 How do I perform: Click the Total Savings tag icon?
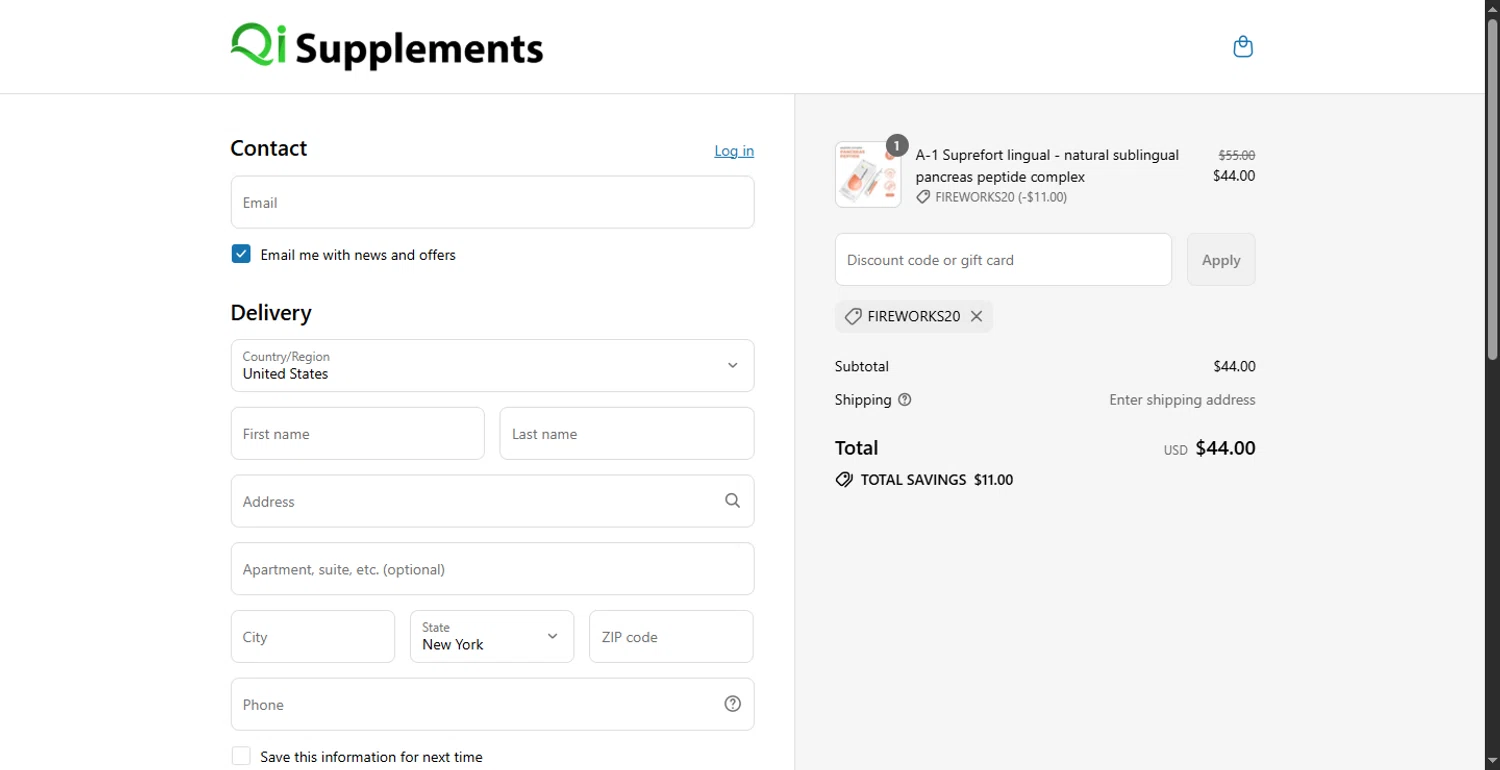click(x=844, y=480)
